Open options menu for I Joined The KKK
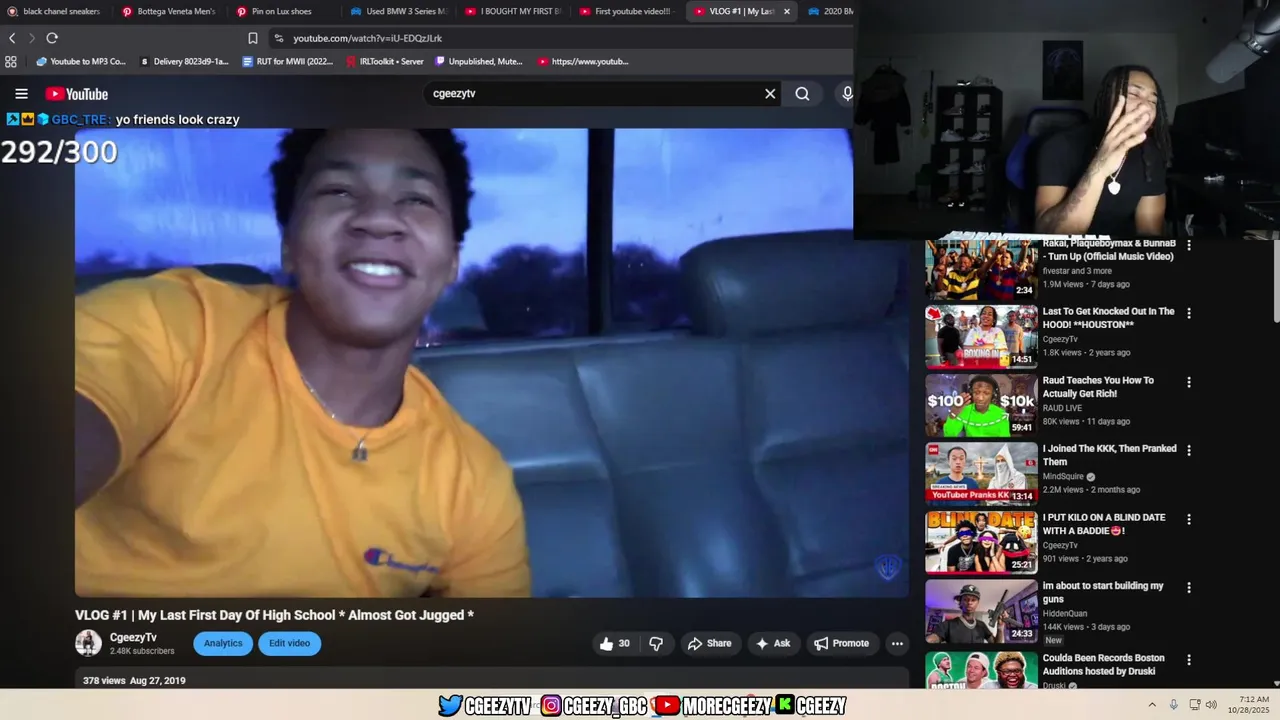This screenshot has width=1280, height=720. click(1189, 451)
